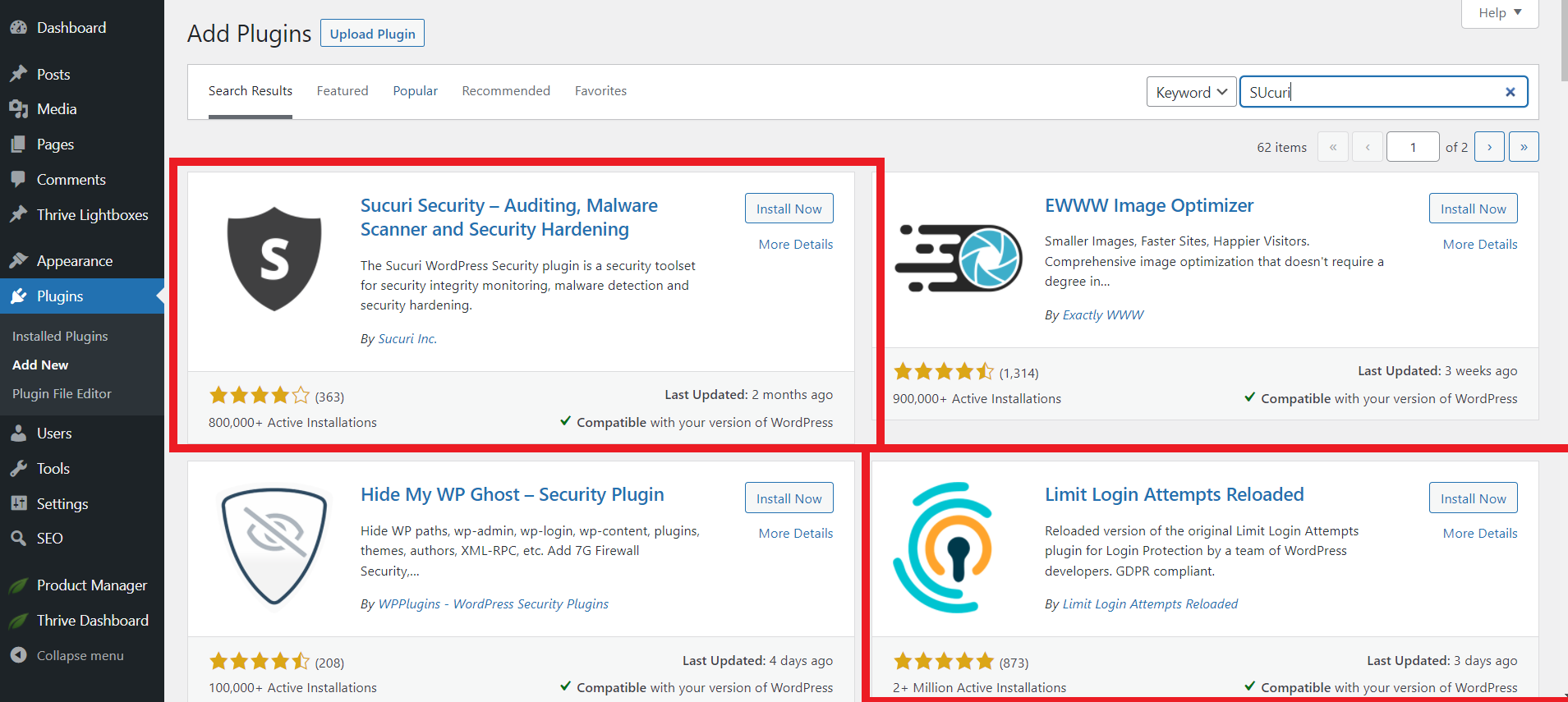Click the Appearance paintbrush icon
This screenshot has height=702, width=1568.
[19, 260]
